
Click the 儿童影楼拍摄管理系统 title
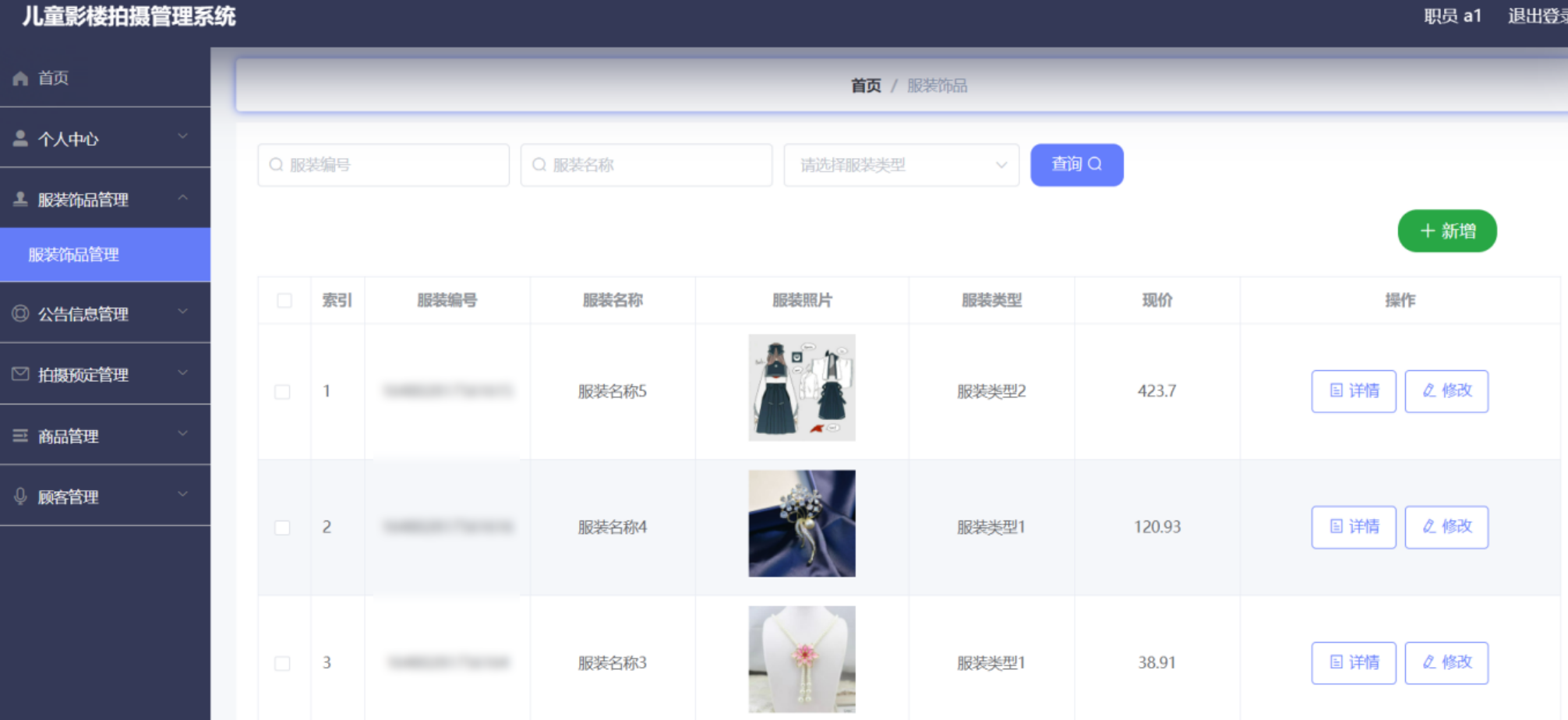tap(129, 16)
